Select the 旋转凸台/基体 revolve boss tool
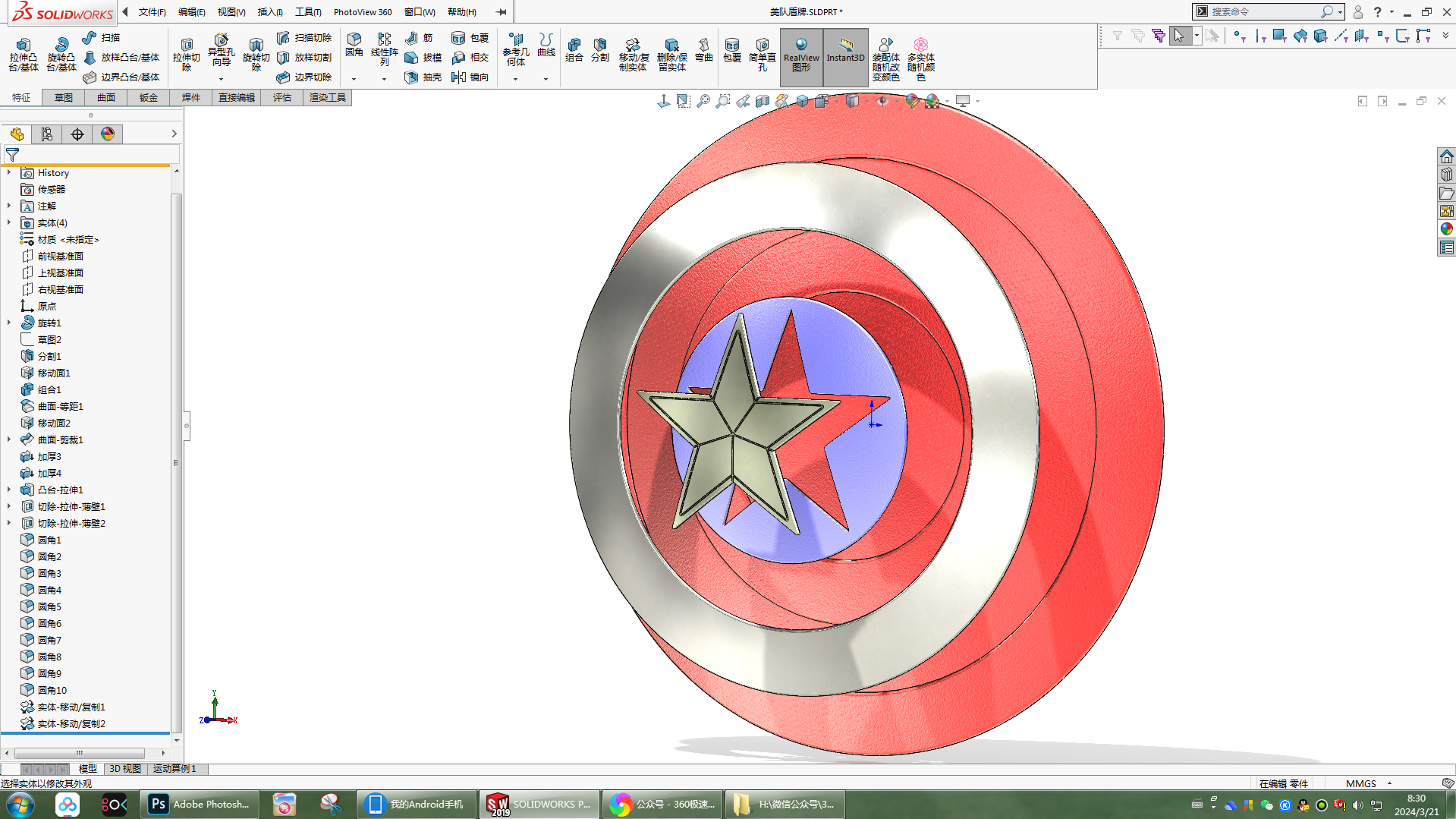This screenshot has width=1456, height=819. [61, 55]
